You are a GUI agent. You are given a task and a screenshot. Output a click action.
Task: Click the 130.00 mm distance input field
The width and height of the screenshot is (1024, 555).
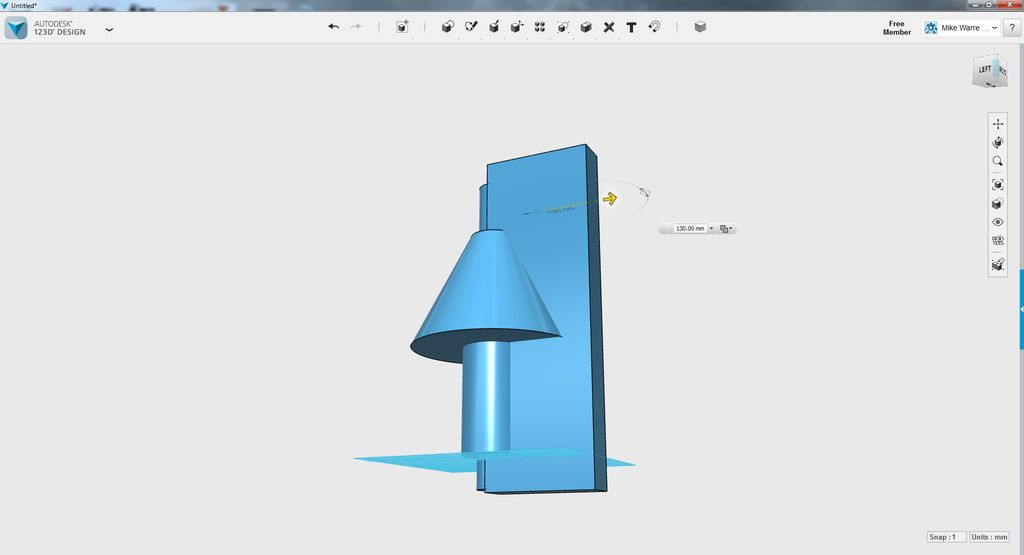coord(690,229)
